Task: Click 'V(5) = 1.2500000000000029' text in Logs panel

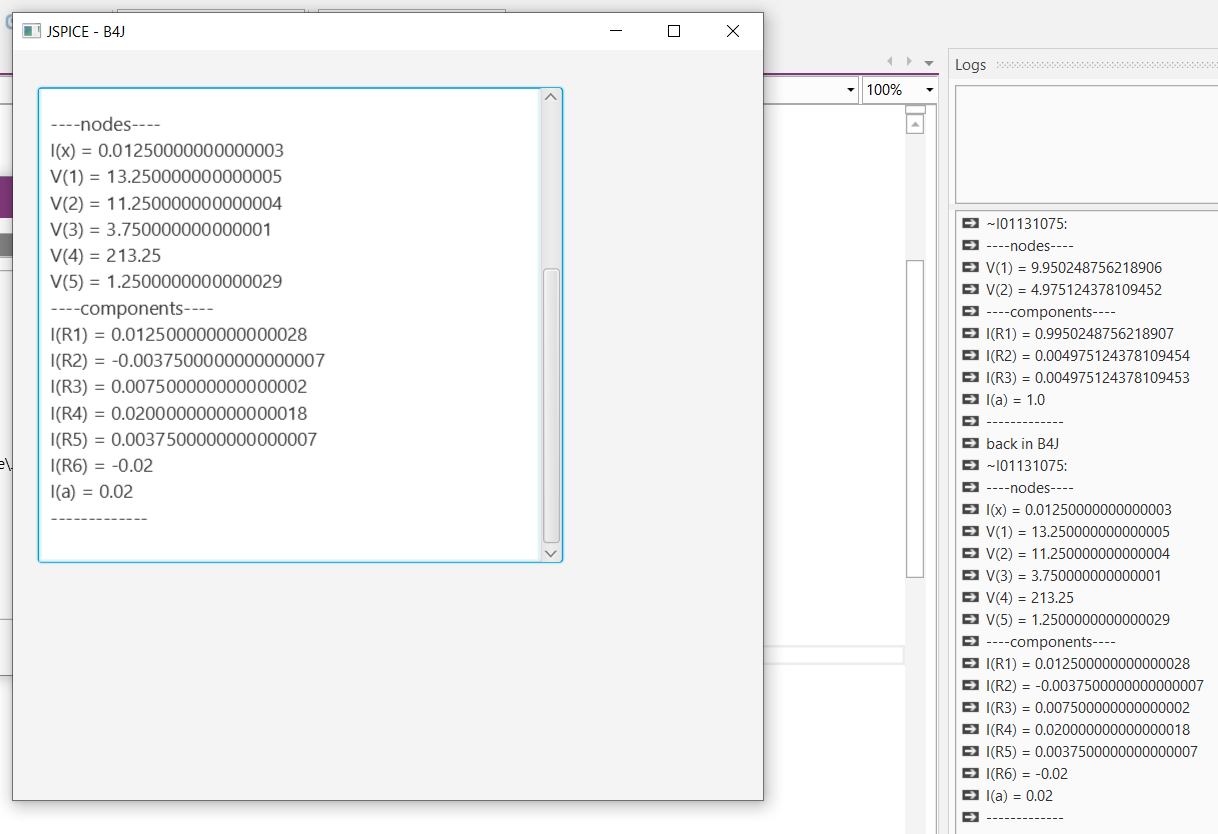Action: pyautogui.click(x=1078, y=620)
